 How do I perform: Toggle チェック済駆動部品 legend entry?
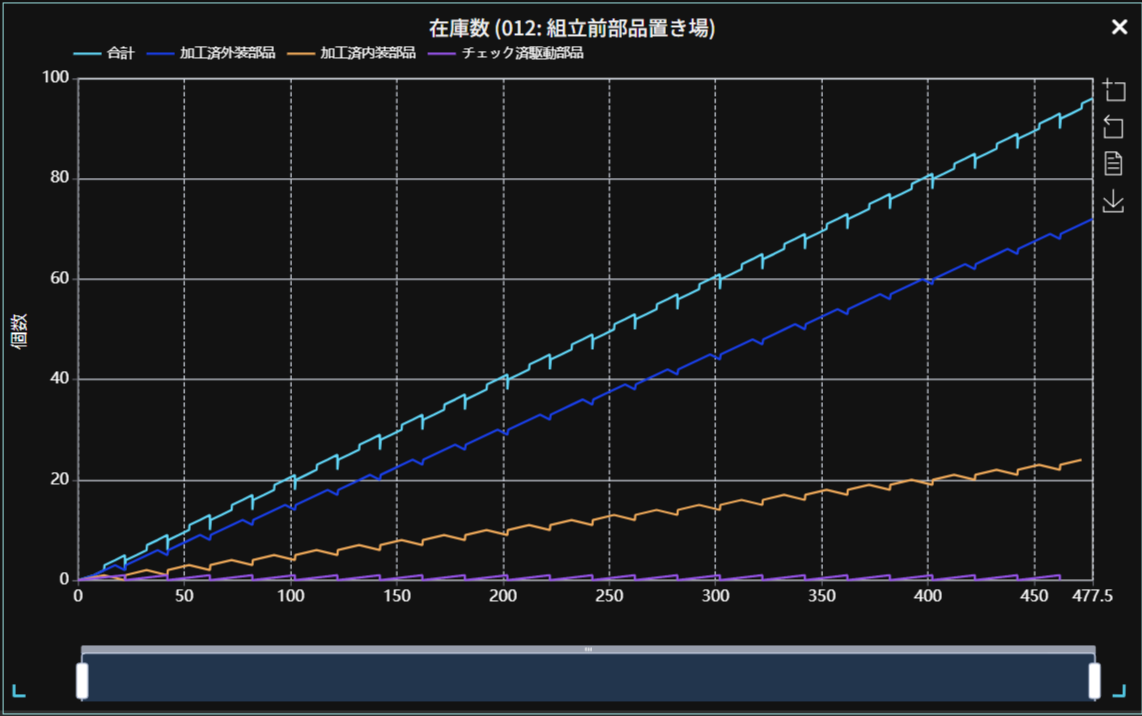[x=505, y=53]
